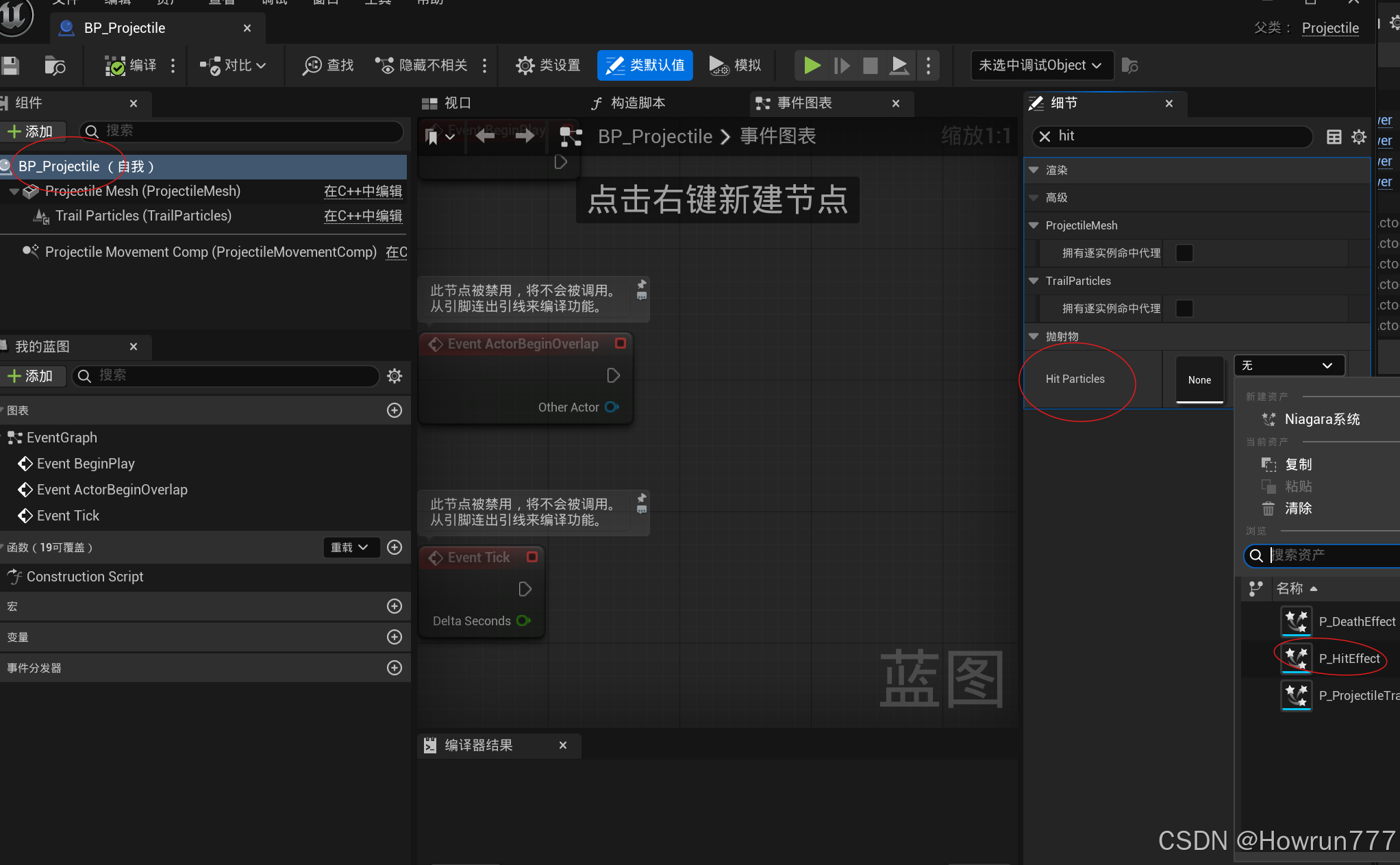This screenshot has width=1400, height=865.
Task: Toggle TrailParticles lifecycle proxy checkbox
Action: [1184, 309]
